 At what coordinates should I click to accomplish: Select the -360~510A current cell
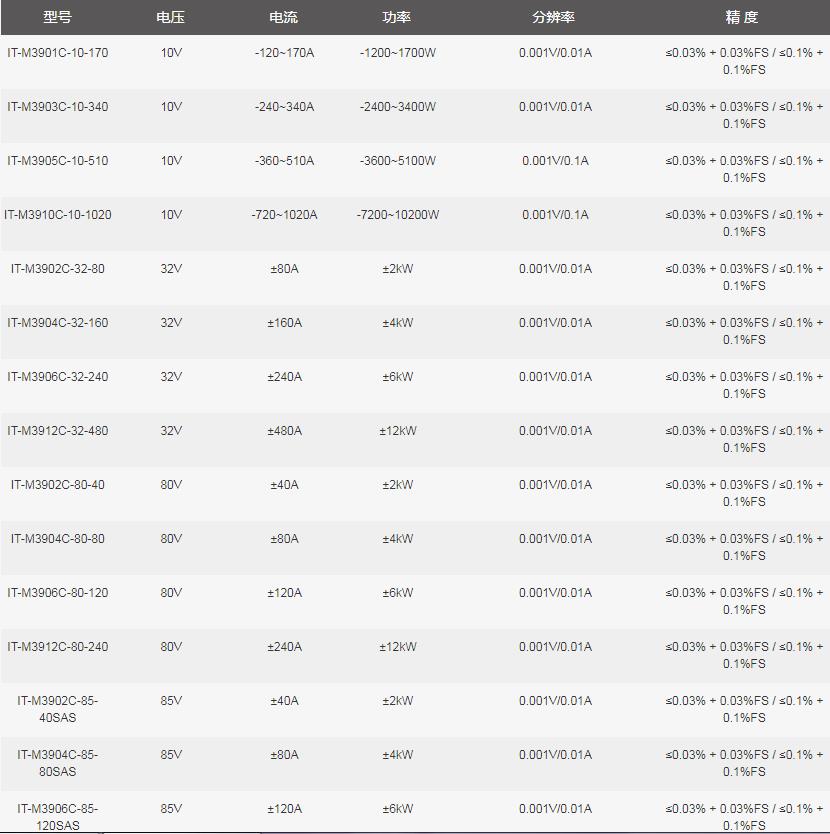click(284, 161)
